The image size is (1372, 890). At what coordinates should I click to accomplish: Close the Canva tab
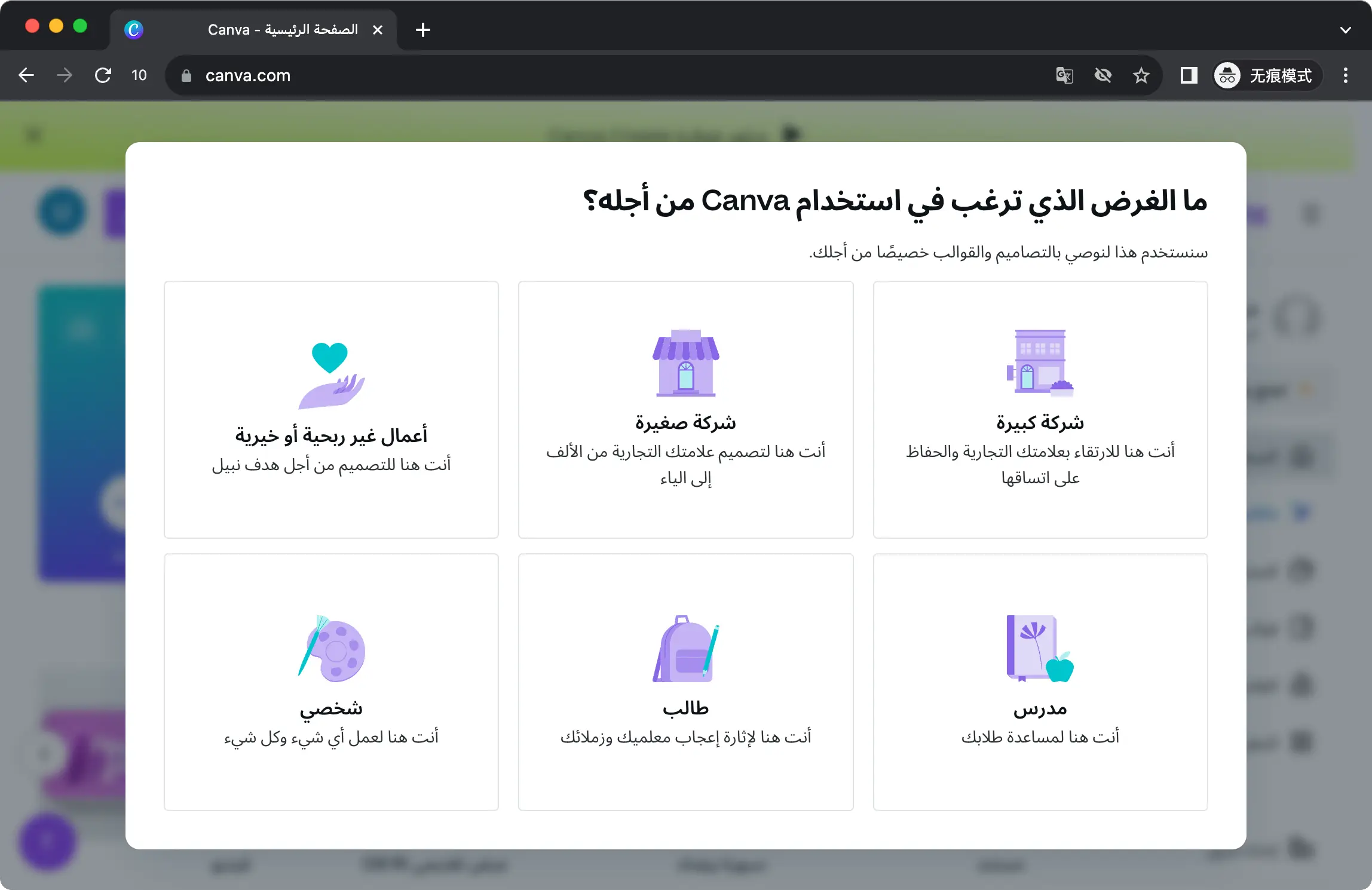(378, 29)
